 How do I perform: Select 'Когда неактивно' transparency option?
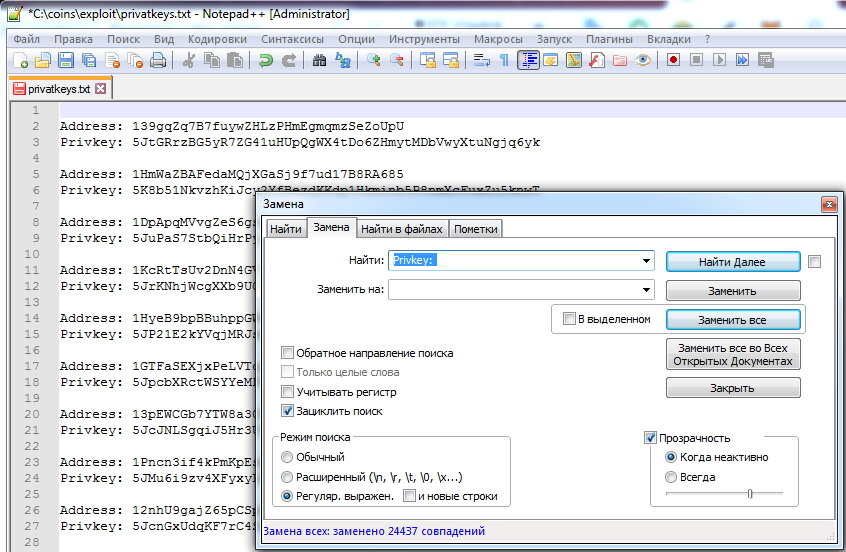click(x=671, y=457)
